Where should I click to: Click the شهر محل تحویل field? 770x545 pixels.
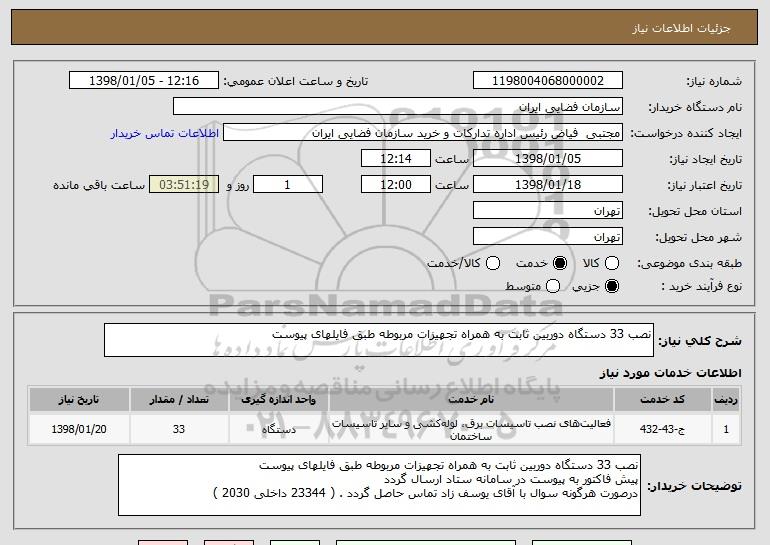pyautogui.click(x=548, y=237)
